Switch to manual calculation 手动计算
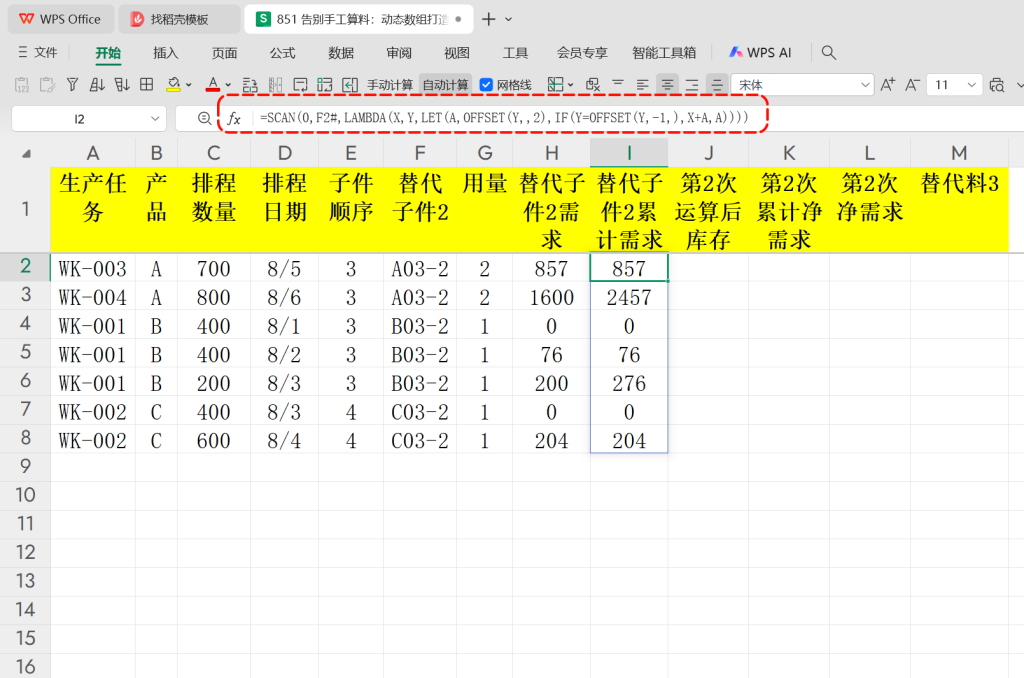 click(x=390, y=85)
